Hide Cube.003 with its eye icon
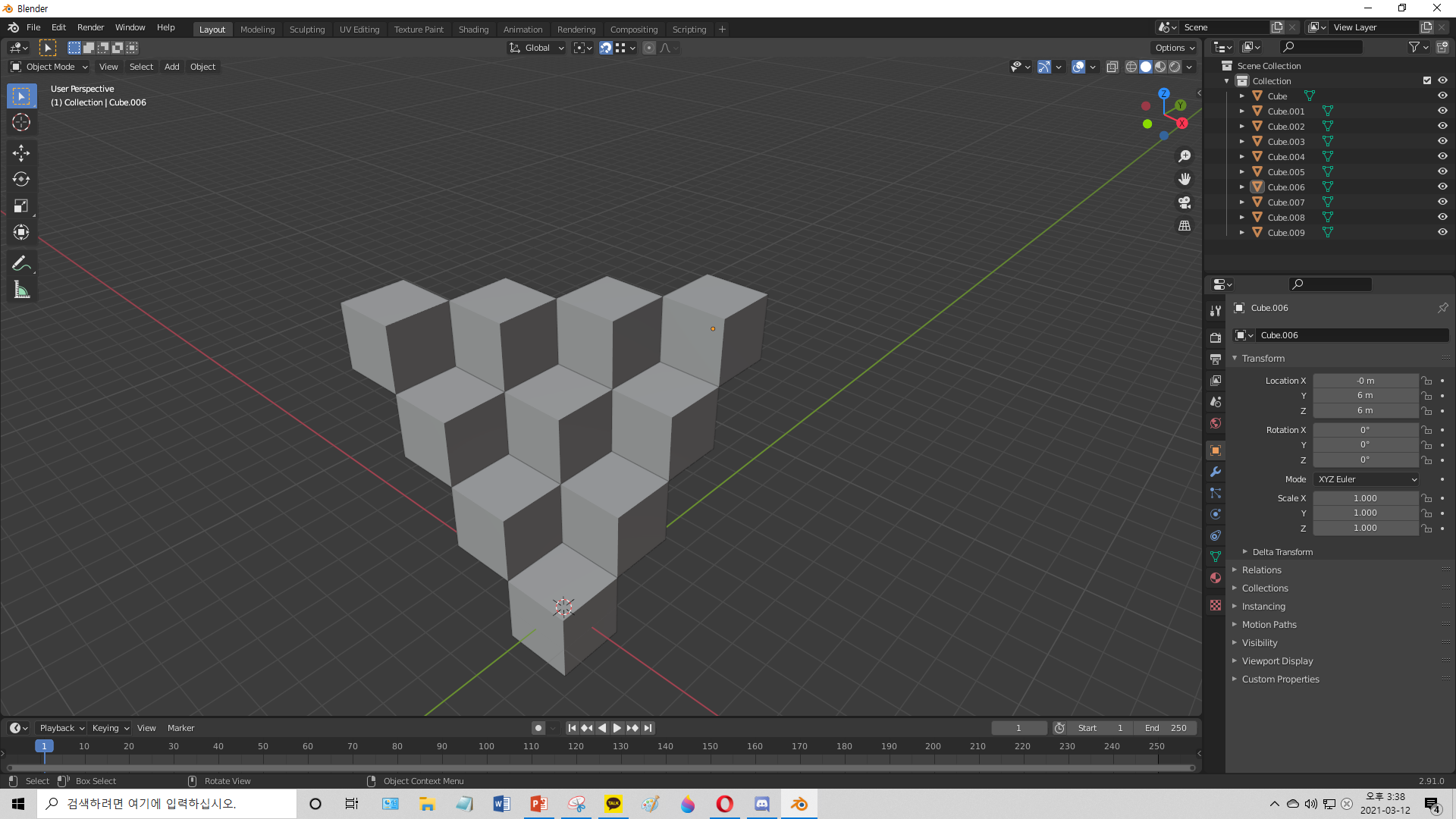This screenshot has width=1456, height=819. click(1442, 141)
